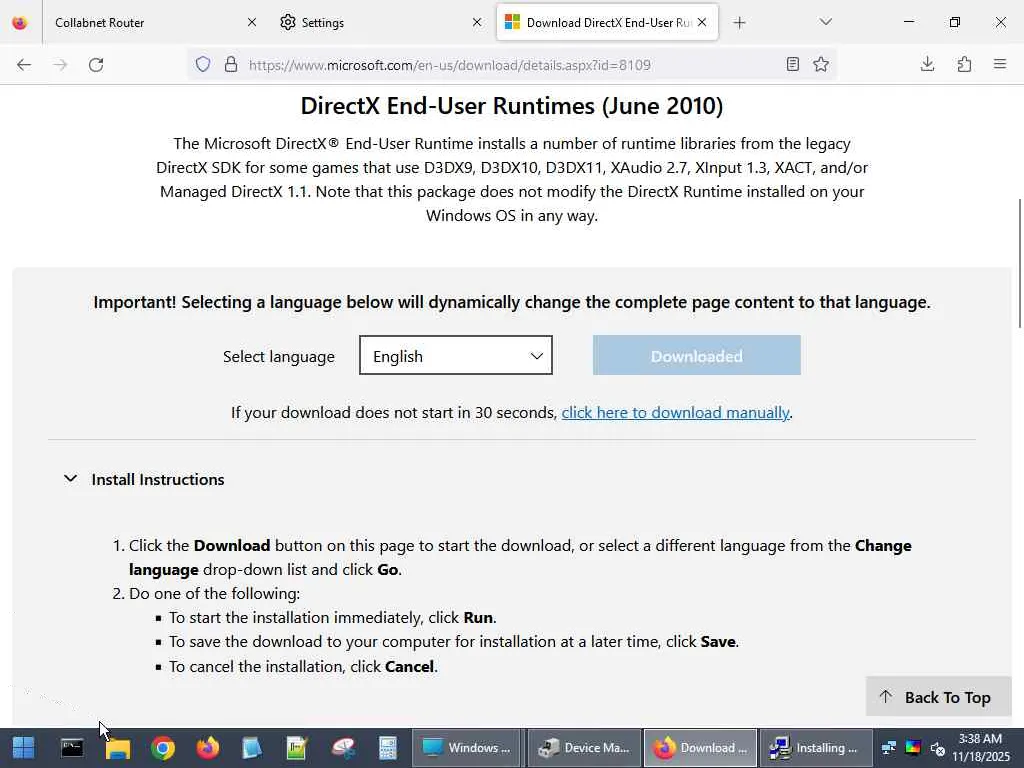The width and height of the screenshot is (1024, 768).
Task: Launch pinned Firefox icon in taskbar
Action: point(208,748)
